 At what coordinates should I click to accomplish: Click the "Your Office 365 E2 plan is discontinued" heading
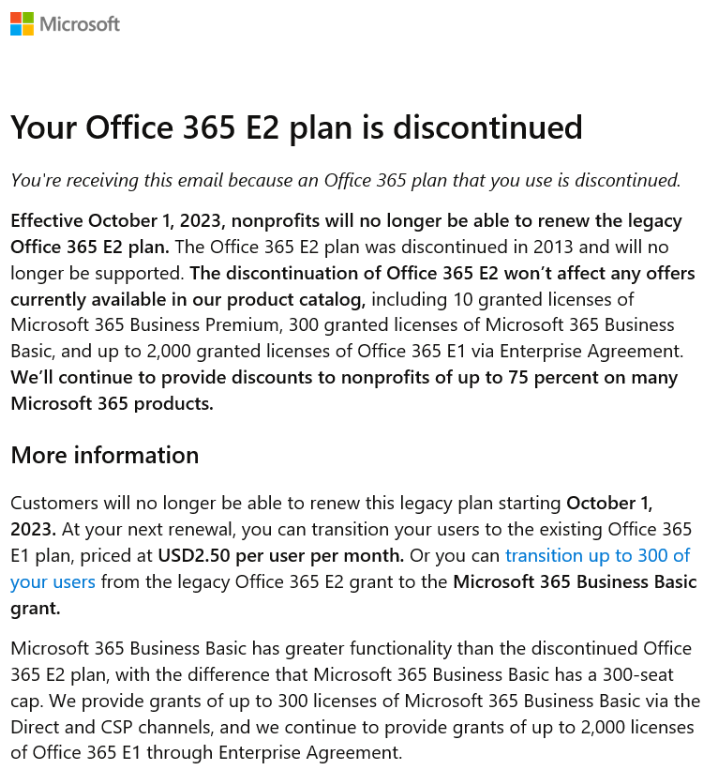point(296,127)
